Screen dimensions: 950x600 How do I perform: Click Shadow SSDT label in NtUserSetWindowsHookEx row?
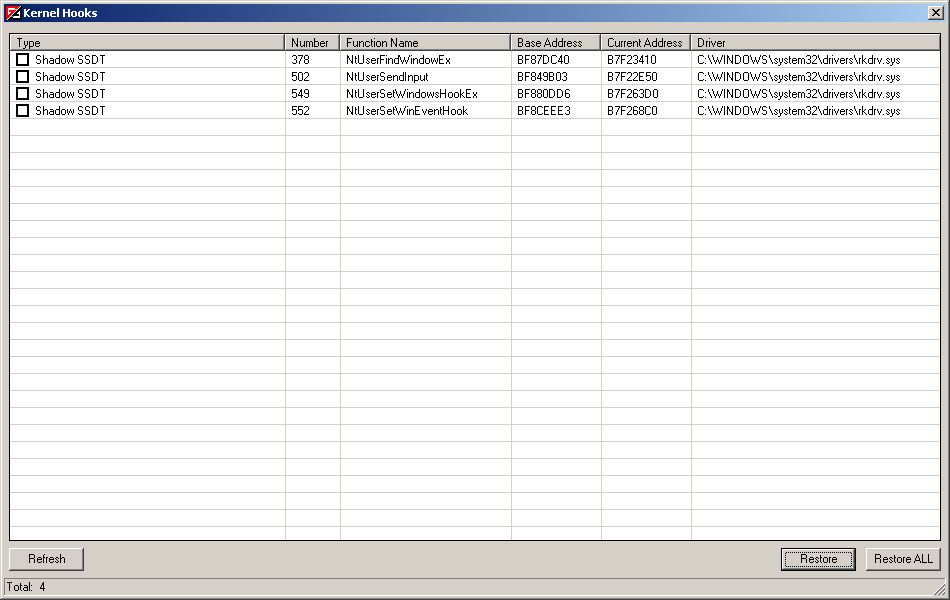(x=70, y=93)
